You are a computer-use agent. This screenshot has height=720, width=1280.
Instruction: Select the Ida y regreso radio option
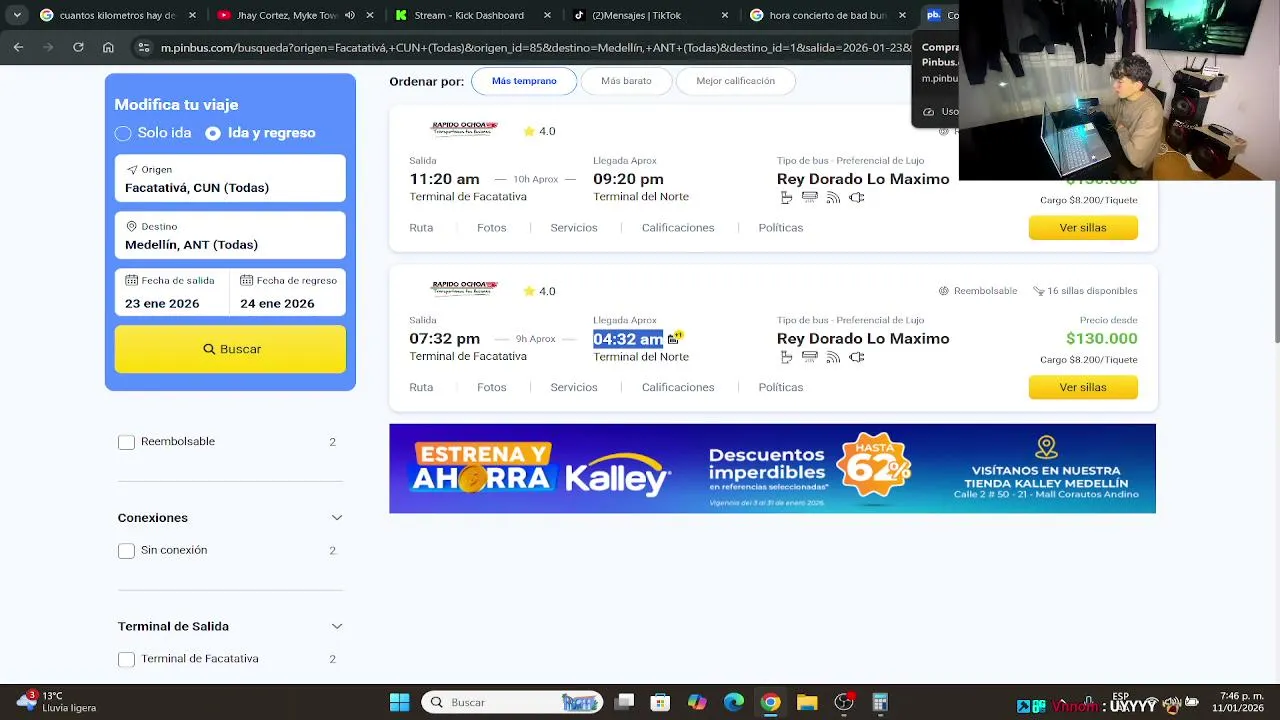click(213, 133)
